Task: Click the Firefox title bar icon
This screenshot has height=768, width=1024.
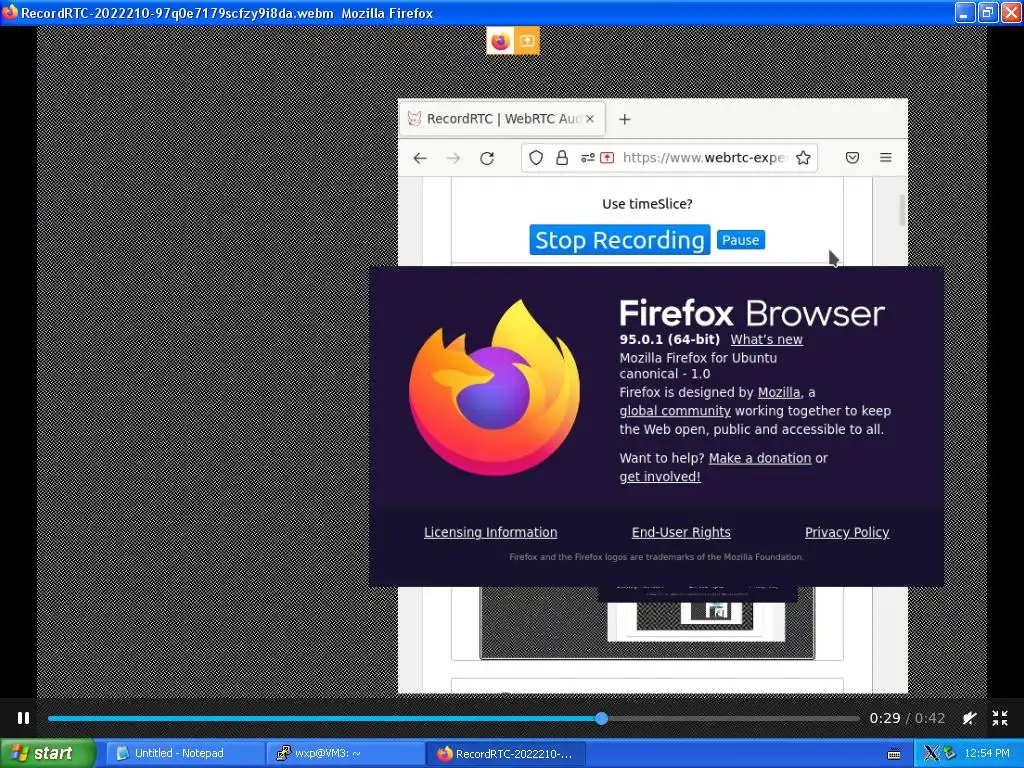Action: coord(10,12)
